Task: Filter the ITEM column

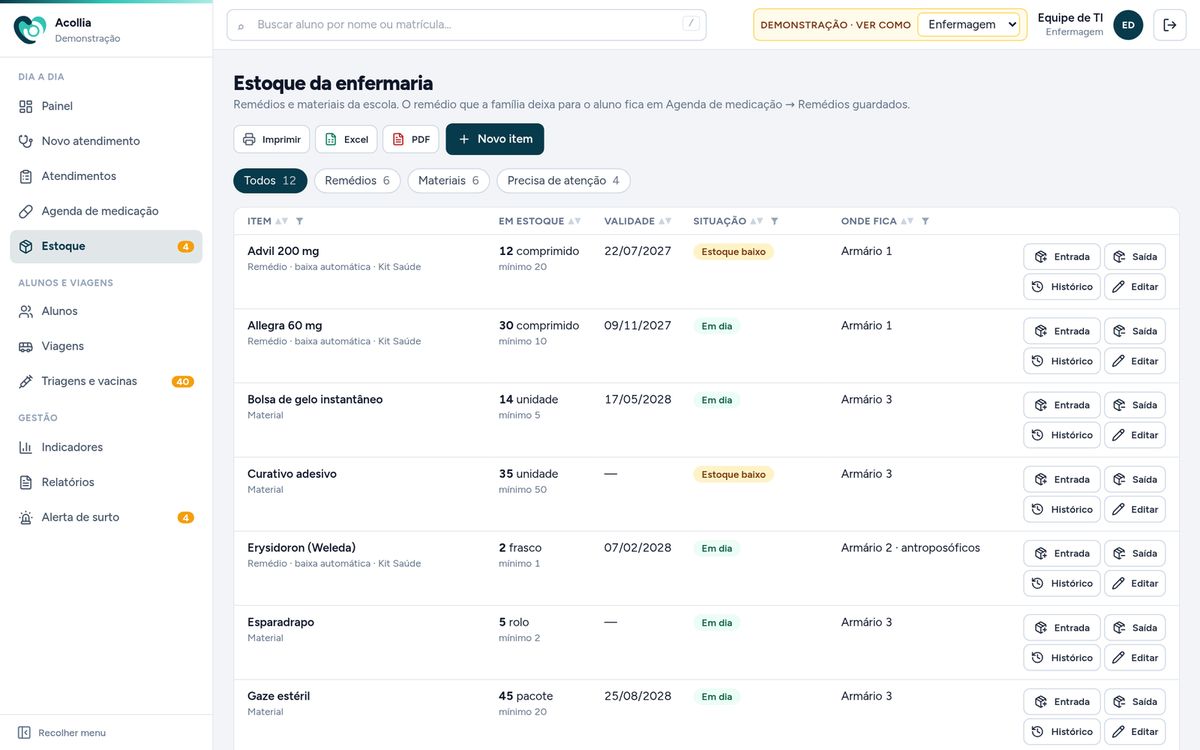Action: 300,221
